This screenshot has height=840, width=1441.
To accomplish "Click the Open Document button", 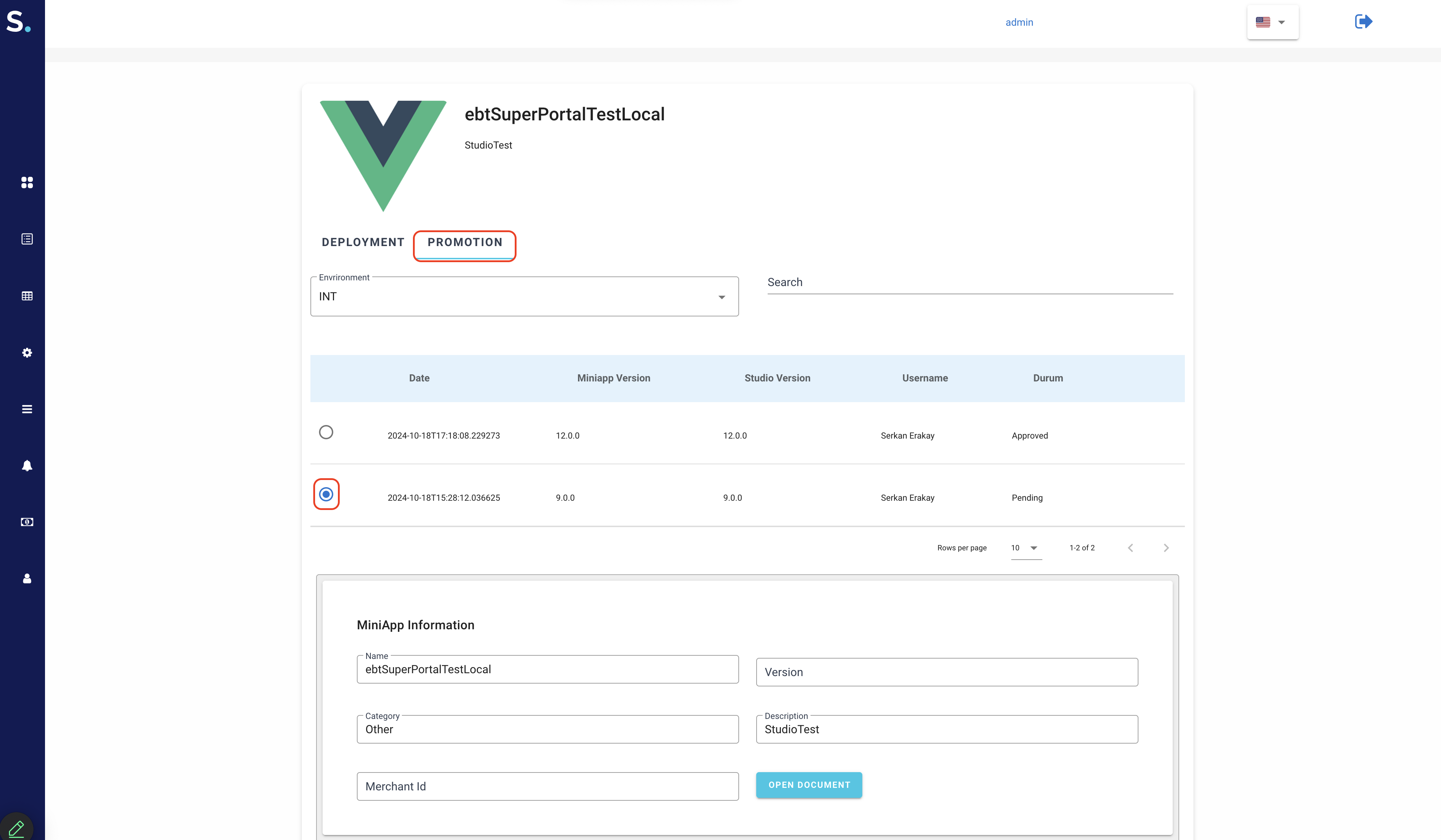I will (x=809, y=785).
